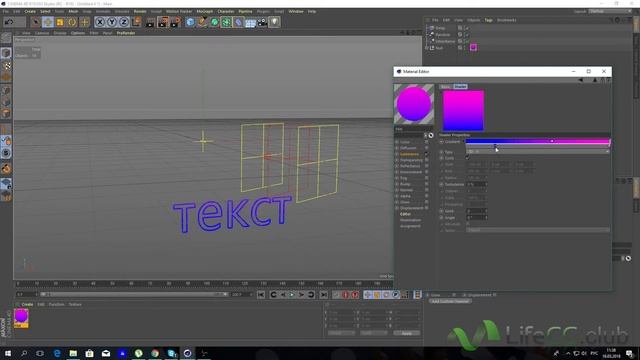640x360 pixels.
Task: Toggle the Transparency channel checkbox
Action: [x=427, y=160]
